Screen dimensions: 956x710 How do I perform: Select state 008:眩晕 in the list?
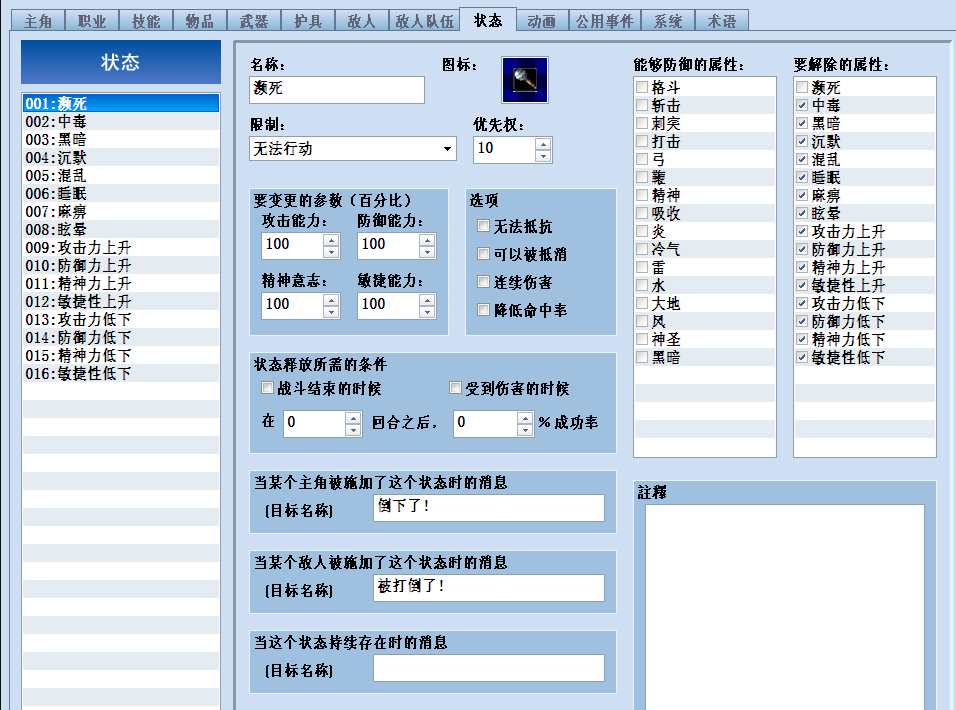pos(121,229)
